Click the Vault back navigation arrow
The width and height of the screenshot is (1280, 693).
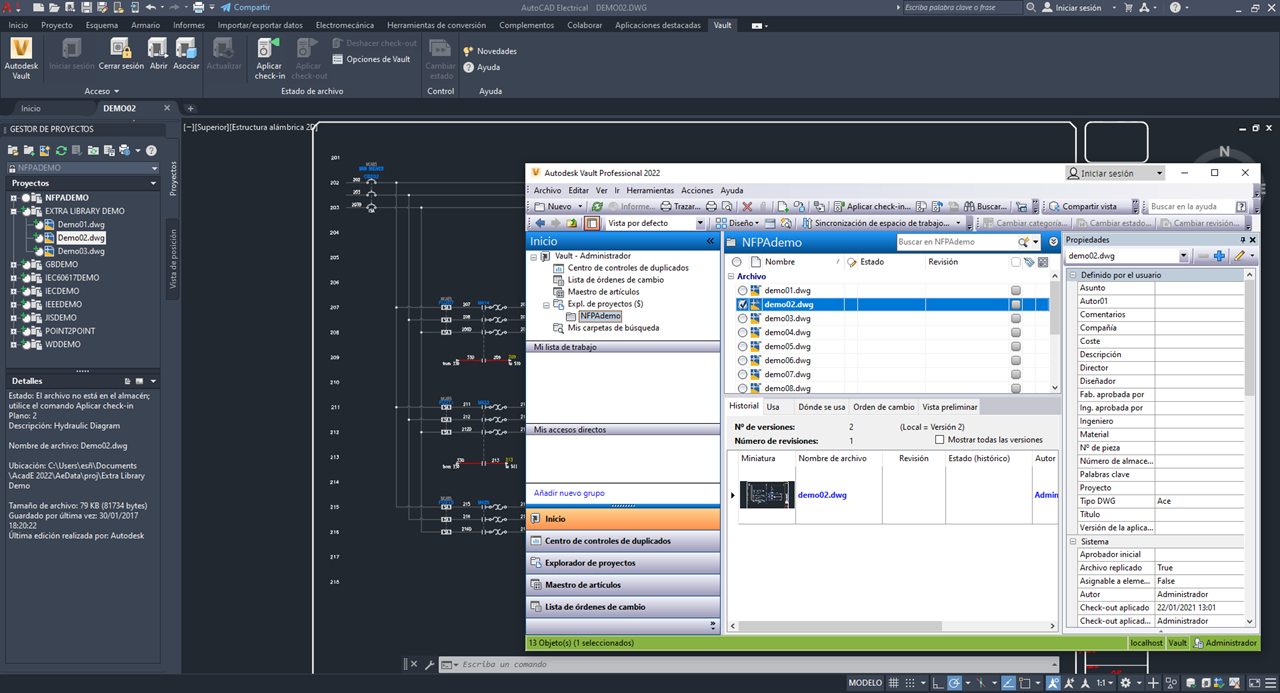click(x=540, y=223)
